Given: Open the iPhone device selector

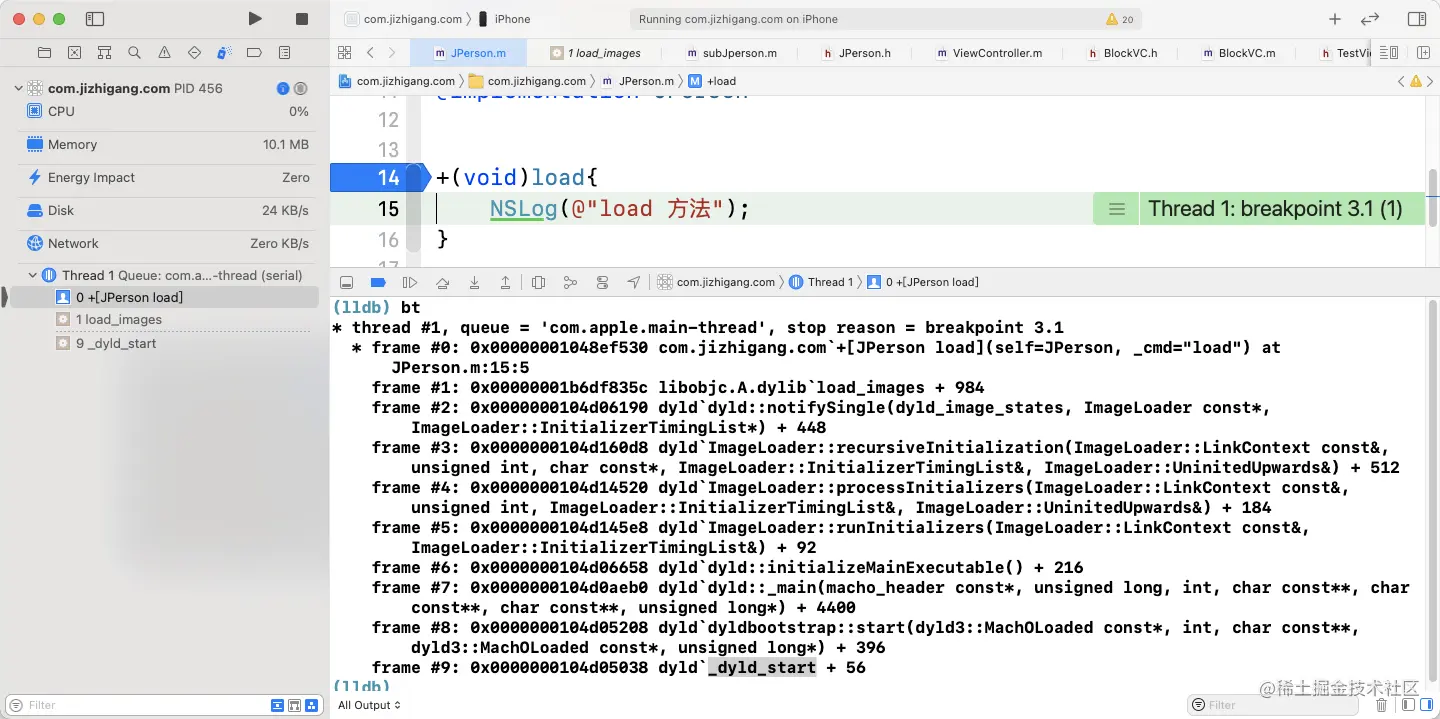Looking at the screenshot, I should coord(505,19).
